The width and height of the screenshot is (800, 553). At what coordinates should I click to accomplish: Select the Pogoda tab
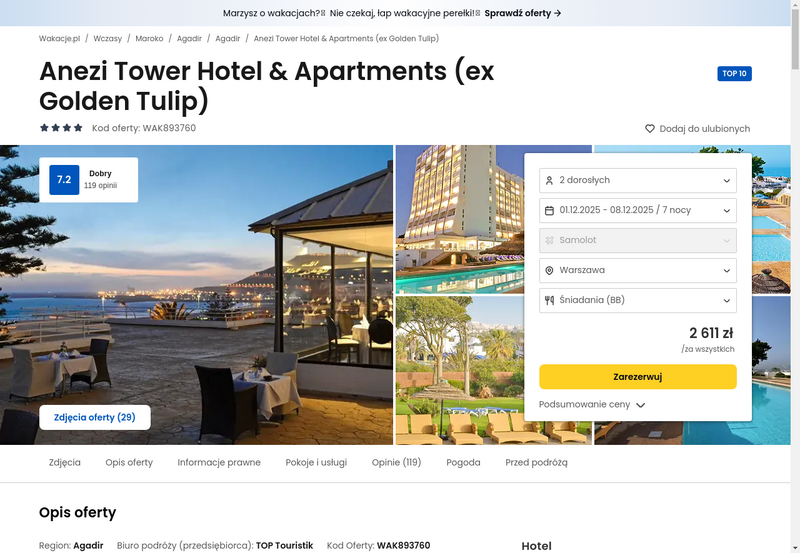463,462
